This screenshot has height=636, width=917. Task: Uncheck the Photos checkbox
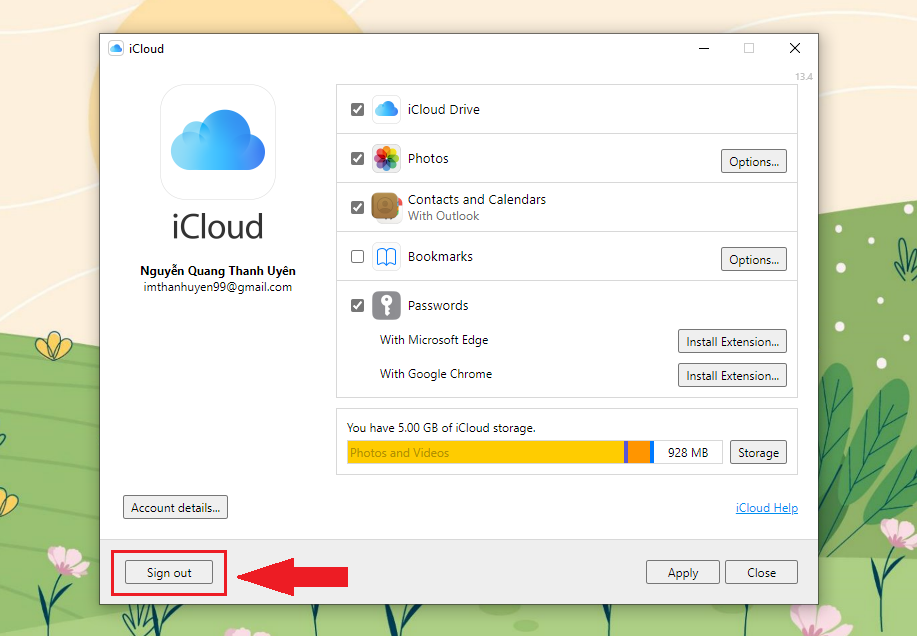(x=357, y=158)
